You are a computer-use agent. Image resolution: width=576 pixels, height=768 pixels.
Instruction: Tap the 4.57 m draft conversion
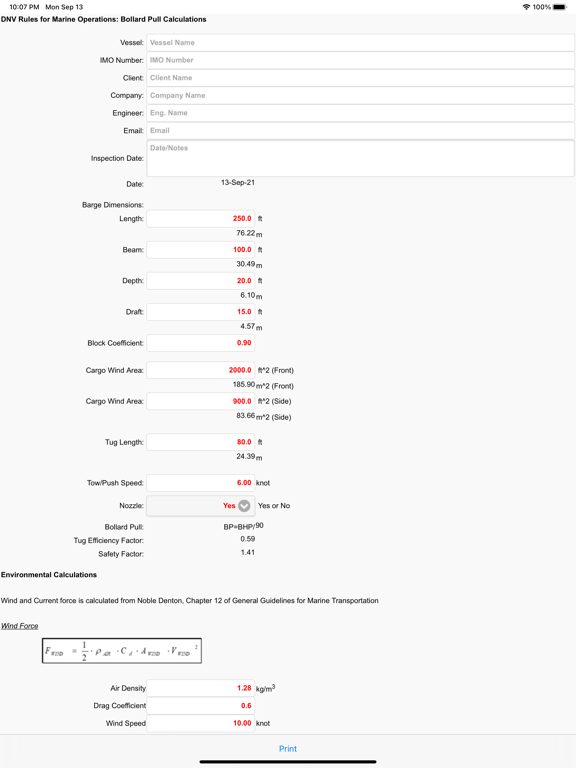251,327
